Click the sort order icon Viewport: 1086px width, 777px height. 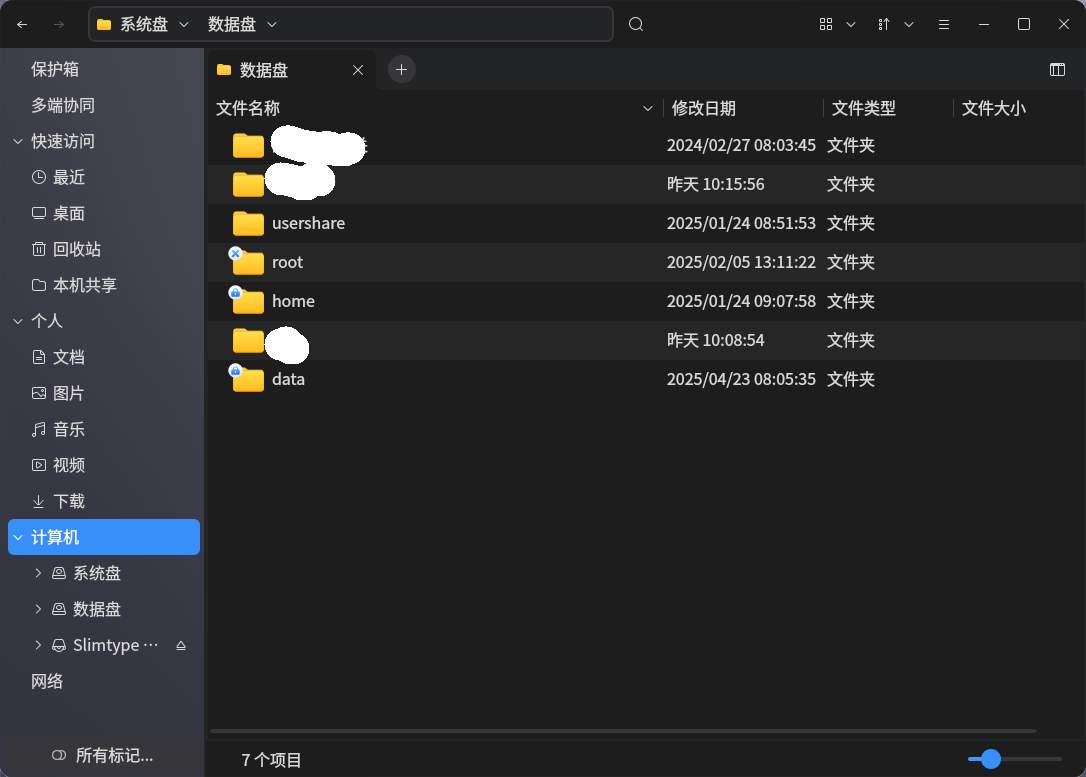point(884,24)
